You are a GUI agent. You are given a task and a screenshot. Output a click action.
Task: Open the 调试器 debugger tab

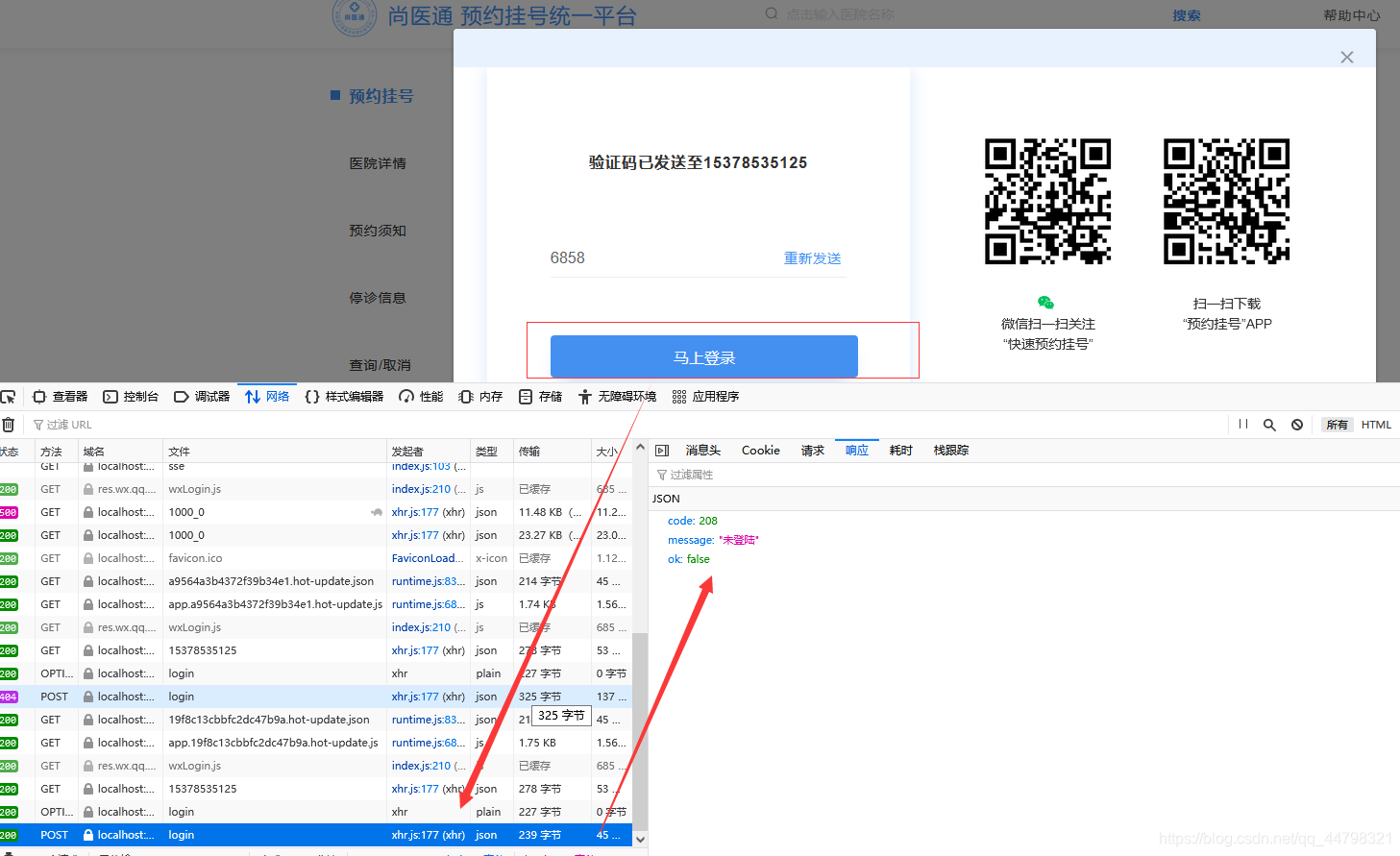pyautogui.click(x=202, y=397)
